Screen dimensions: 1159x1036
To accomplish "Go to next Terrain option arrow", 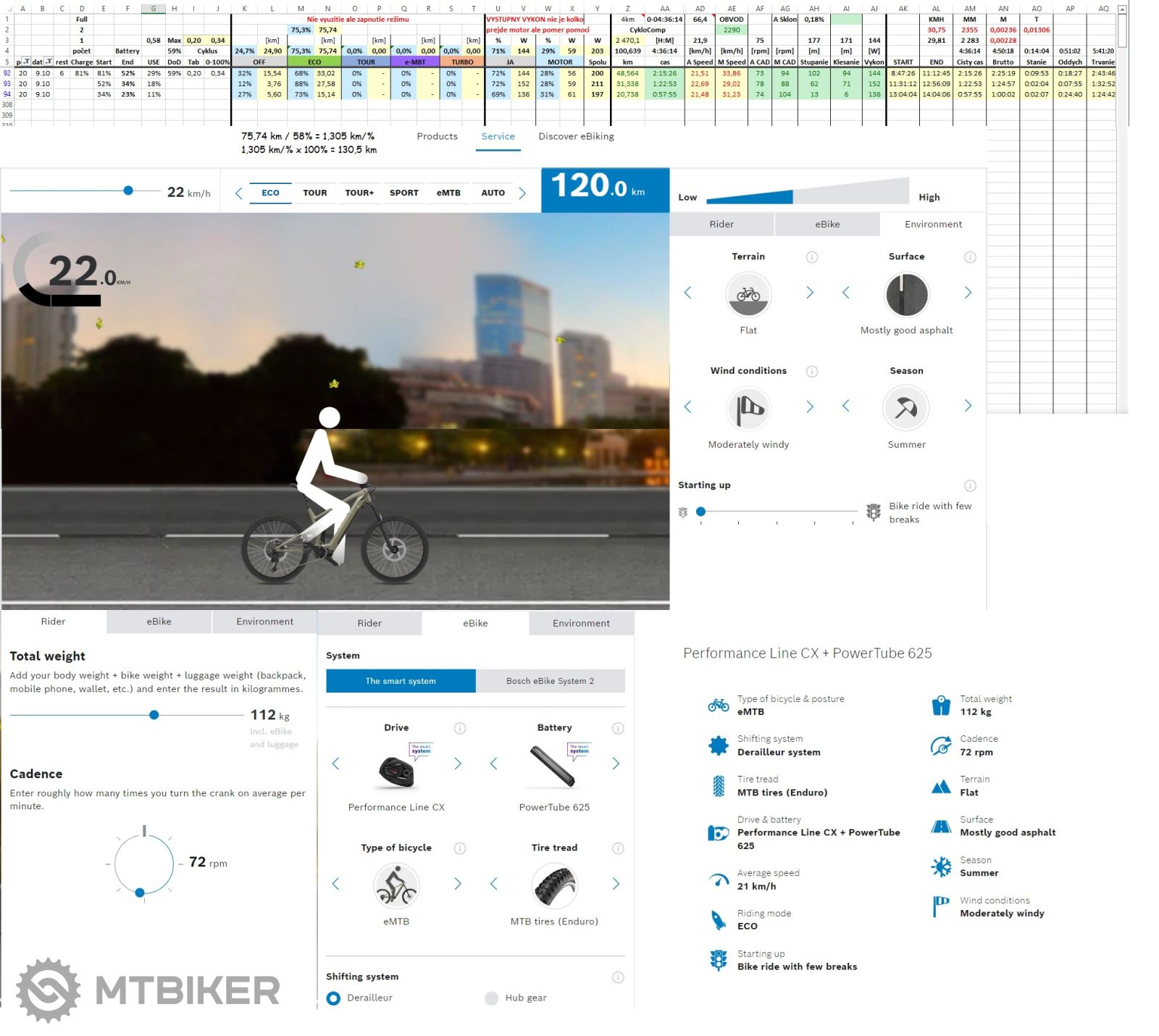I will [810, 293].
